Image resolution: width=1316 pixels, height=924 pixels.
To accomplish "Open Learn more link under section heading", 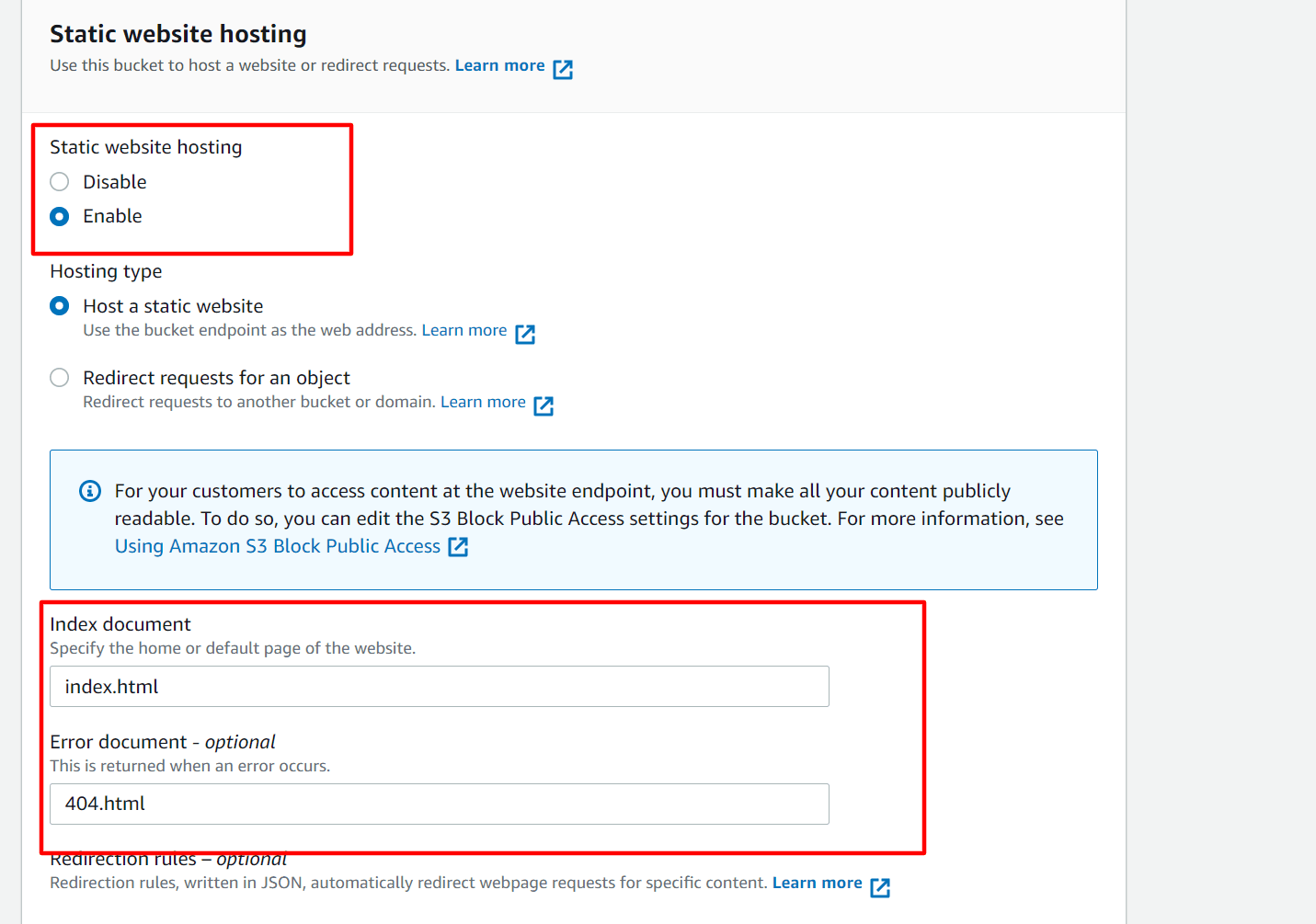I will tap(499, 65).
